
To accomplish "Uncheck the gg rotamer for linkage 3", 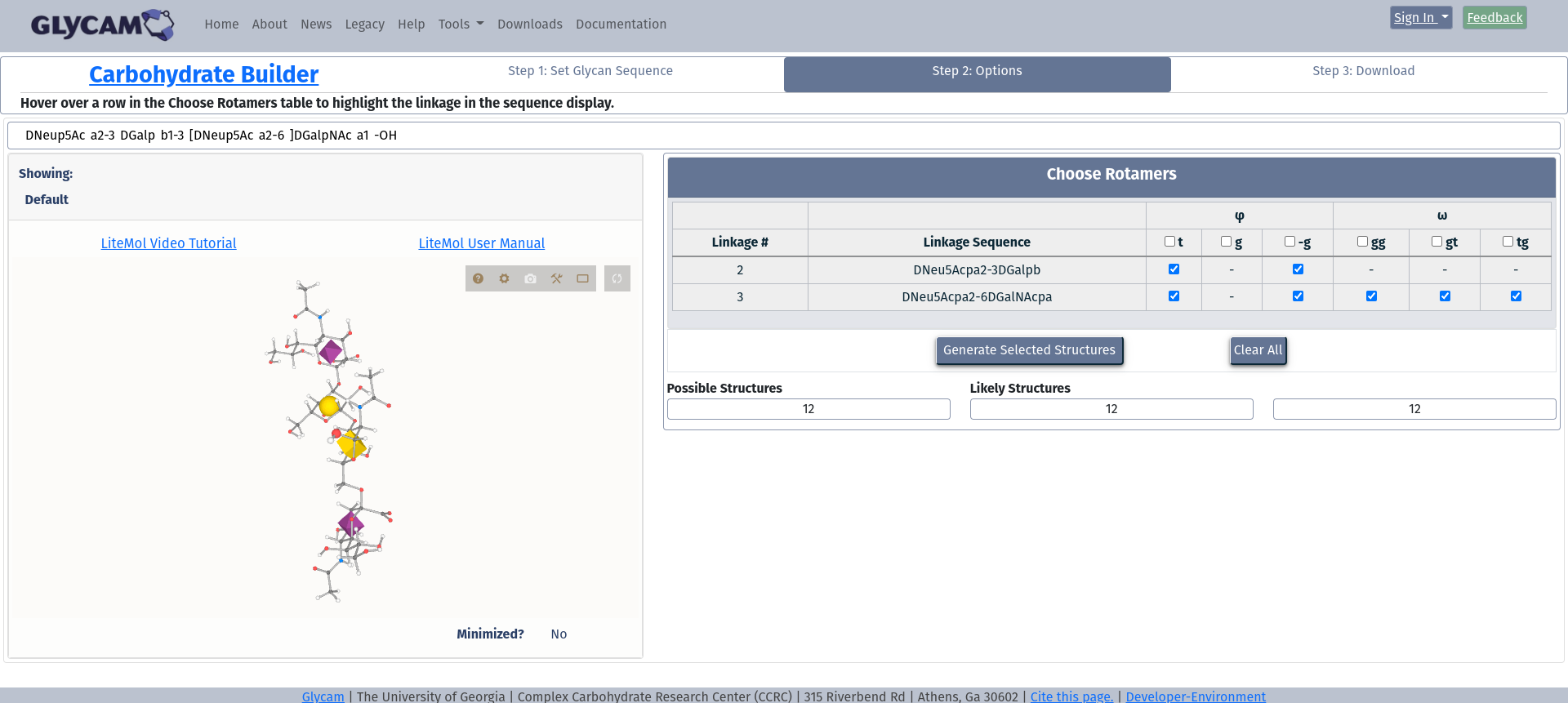I will 1371,296.
